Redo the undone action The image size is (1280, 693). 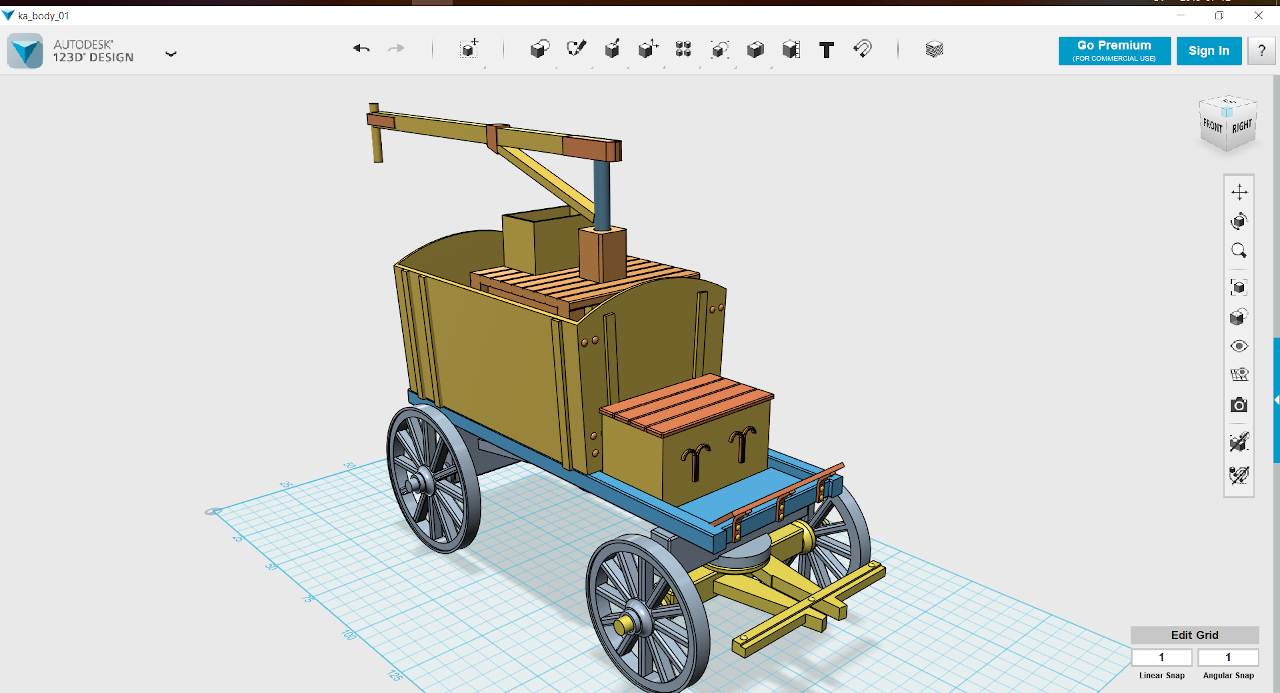[x=396, y=49]
